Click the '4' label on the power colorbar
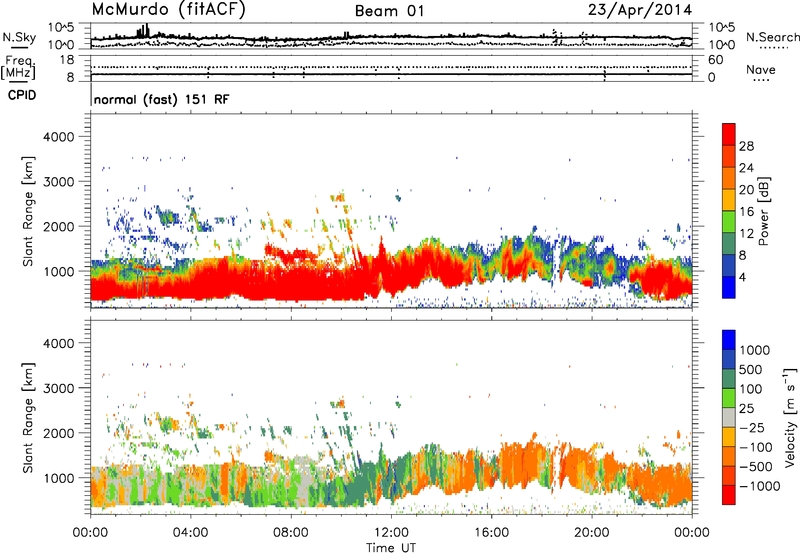Screen dimensions: 800x554 [x=743, y=278]
